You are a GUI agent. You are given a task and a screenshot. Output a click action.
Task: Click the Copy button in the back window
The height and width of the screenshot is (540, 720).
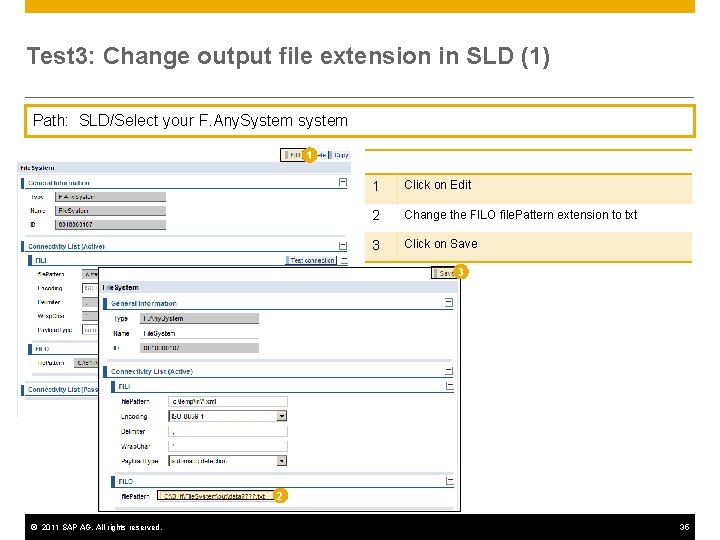coord(341,155)
